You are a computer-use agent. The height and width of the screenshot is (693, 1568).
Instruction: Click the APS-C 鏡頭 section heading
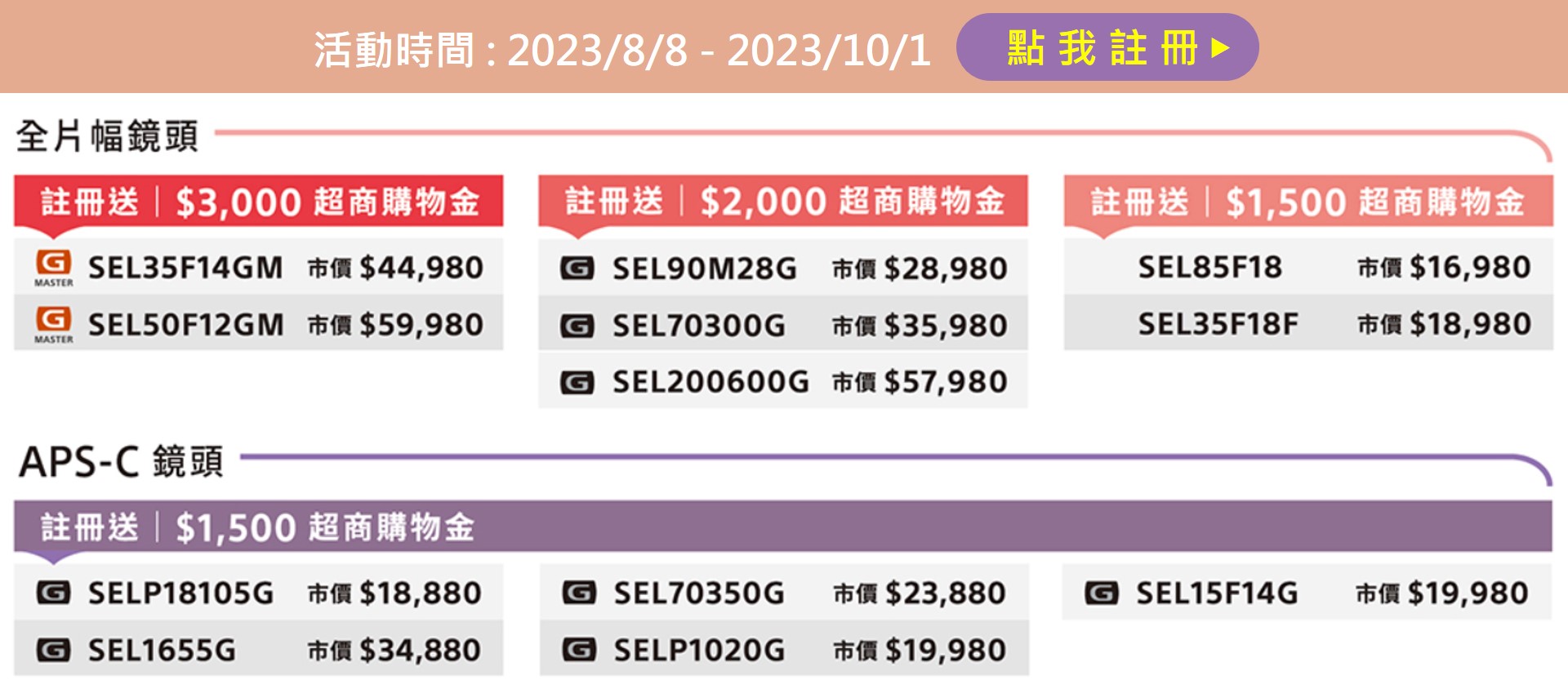click(121, 461)
